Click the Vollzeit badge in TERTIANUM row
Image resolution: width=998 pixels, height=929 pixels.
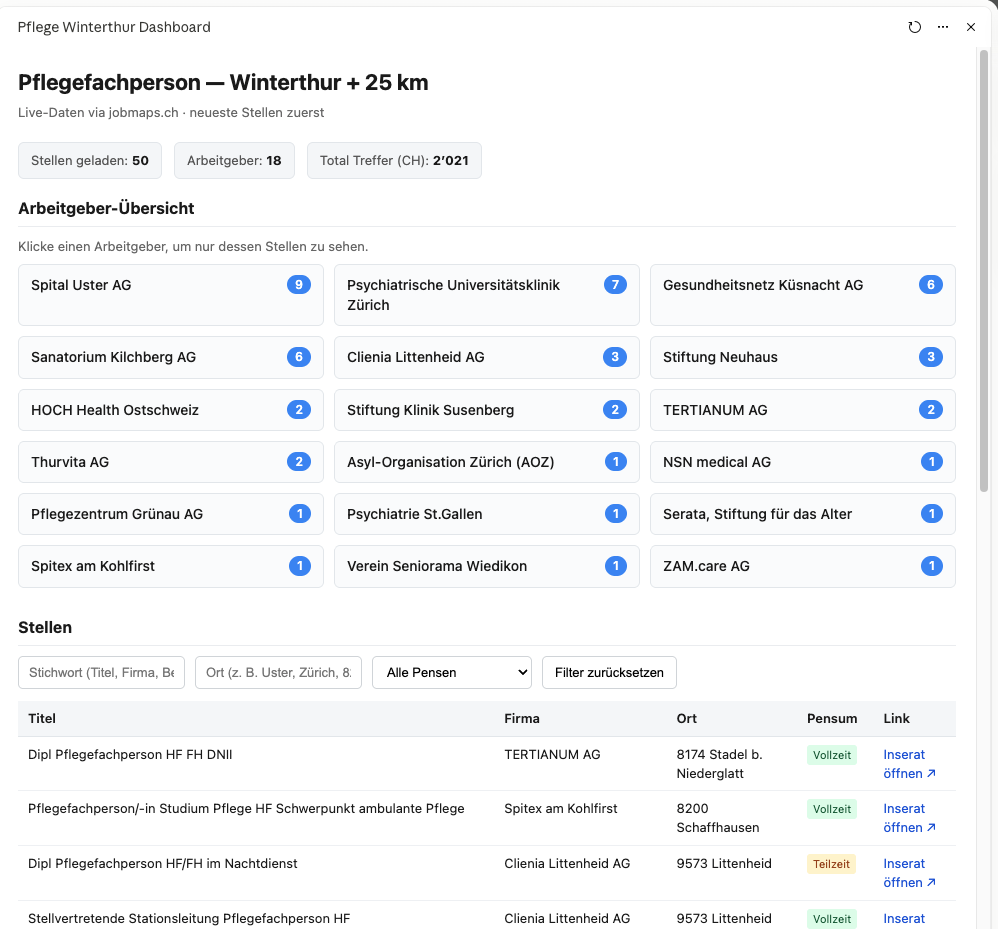coord(832,755)
